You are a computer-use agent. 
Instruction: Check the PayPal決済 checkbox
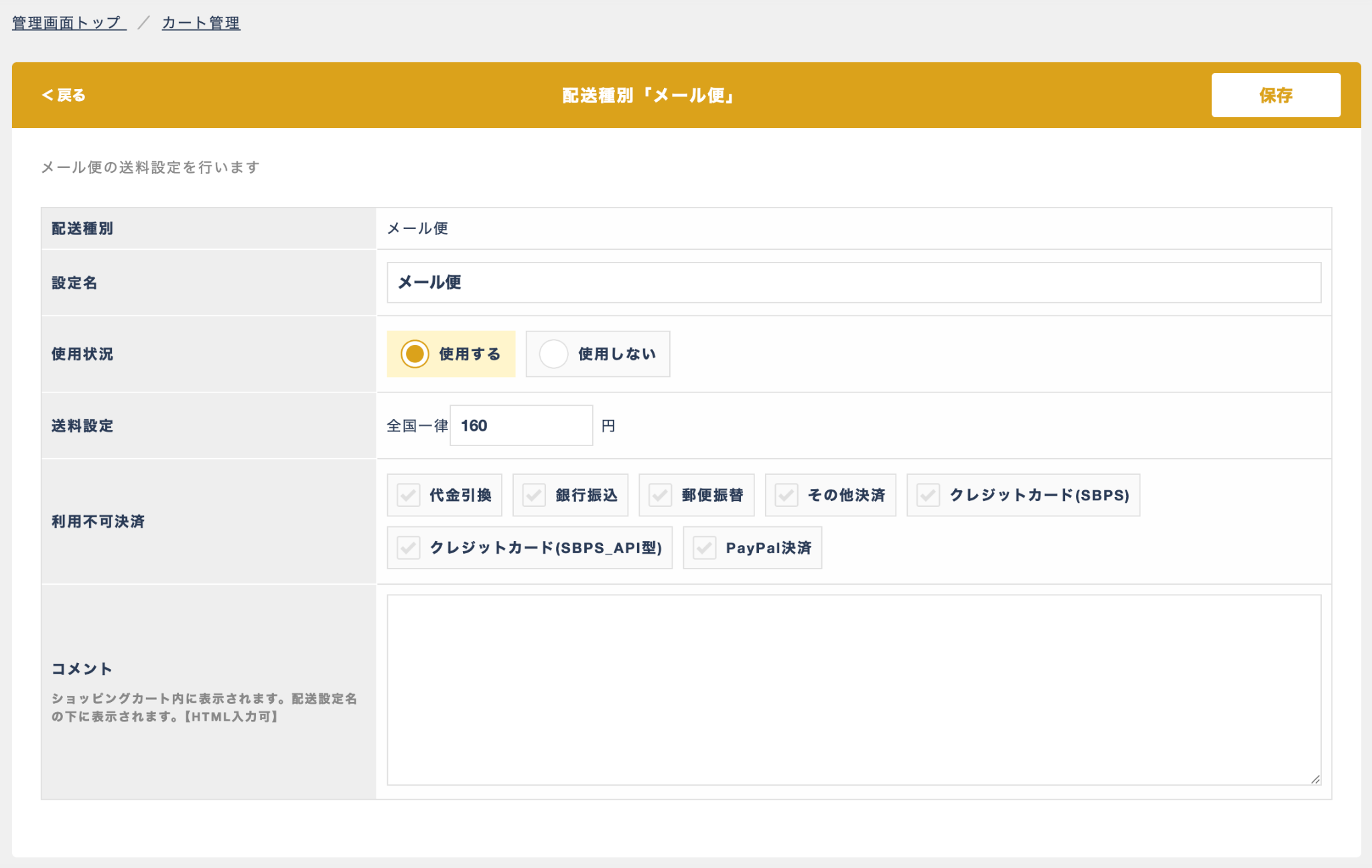(x=705, y=548)
